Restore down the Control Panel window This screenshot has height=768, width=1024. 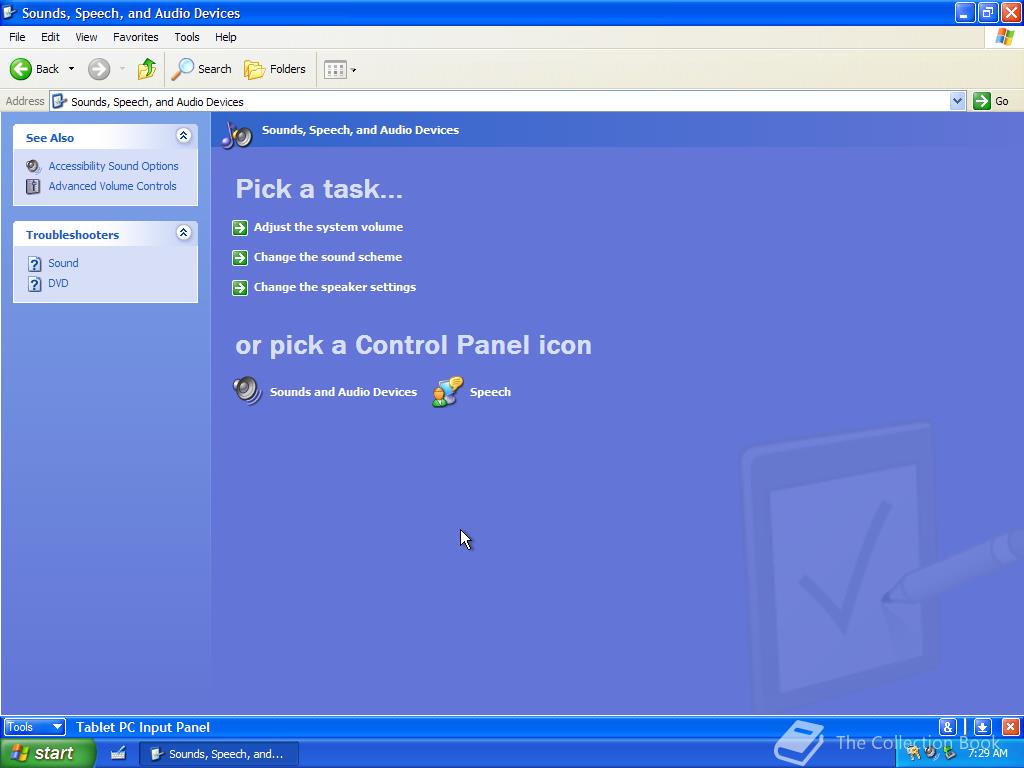(987, 12)
